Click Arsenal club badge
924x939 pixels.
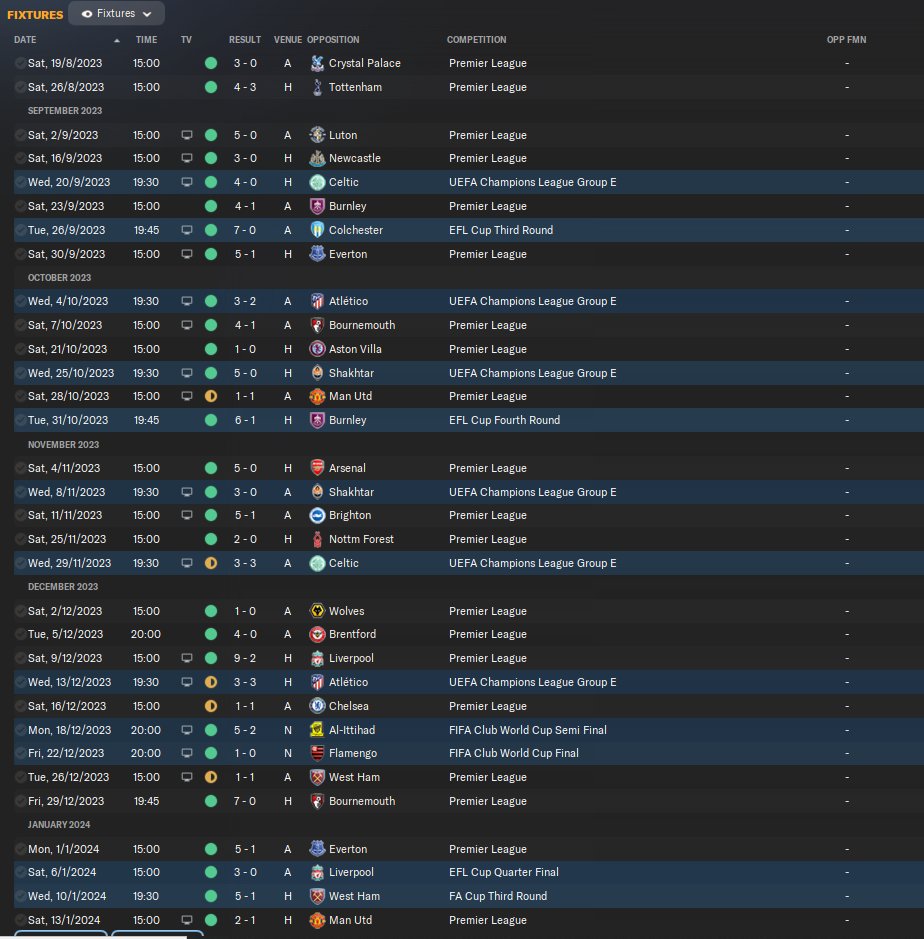pyautogui.click(x=317, y=468)
